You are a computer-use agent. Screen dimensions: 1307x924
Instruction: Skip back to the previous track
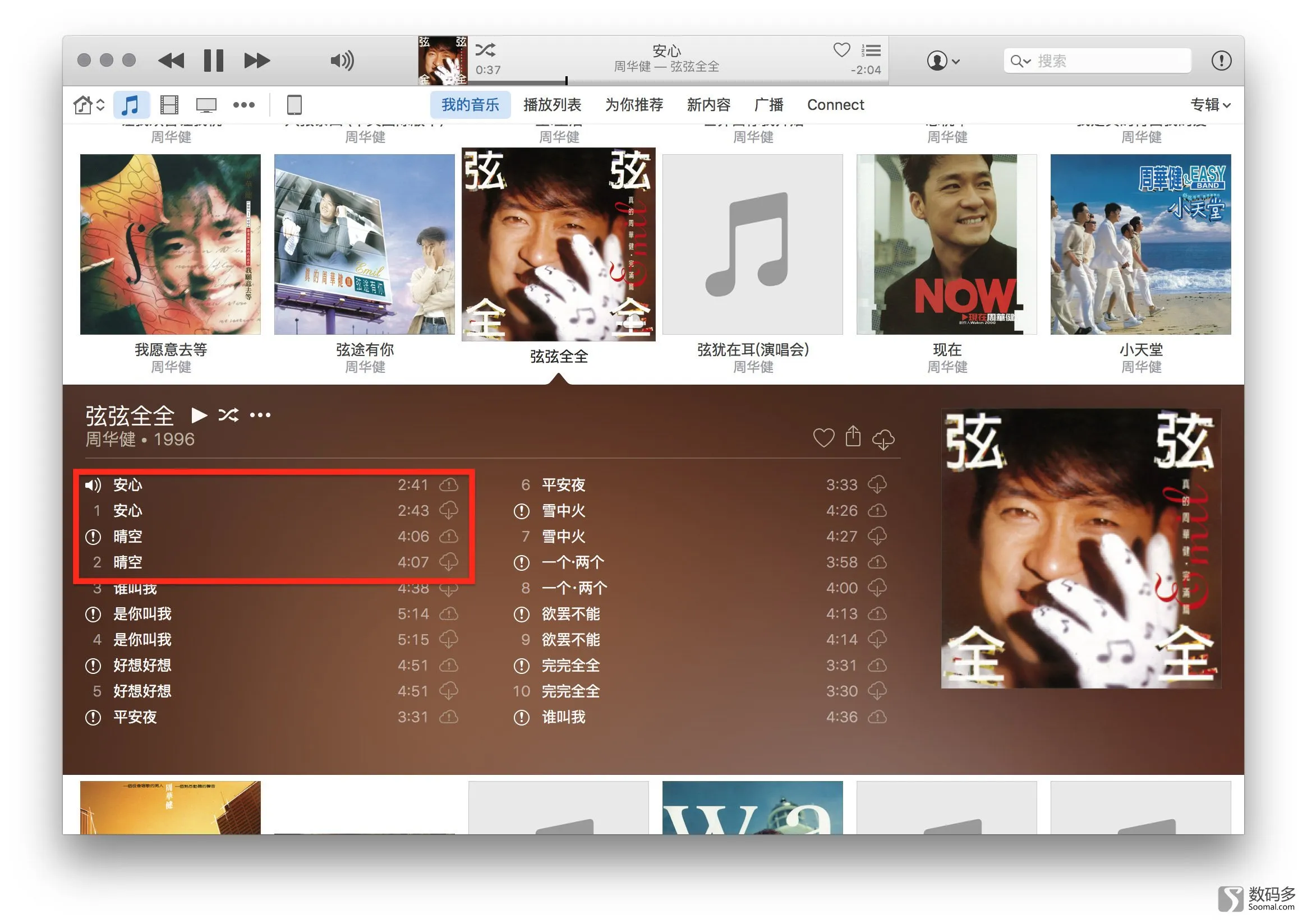171,61
